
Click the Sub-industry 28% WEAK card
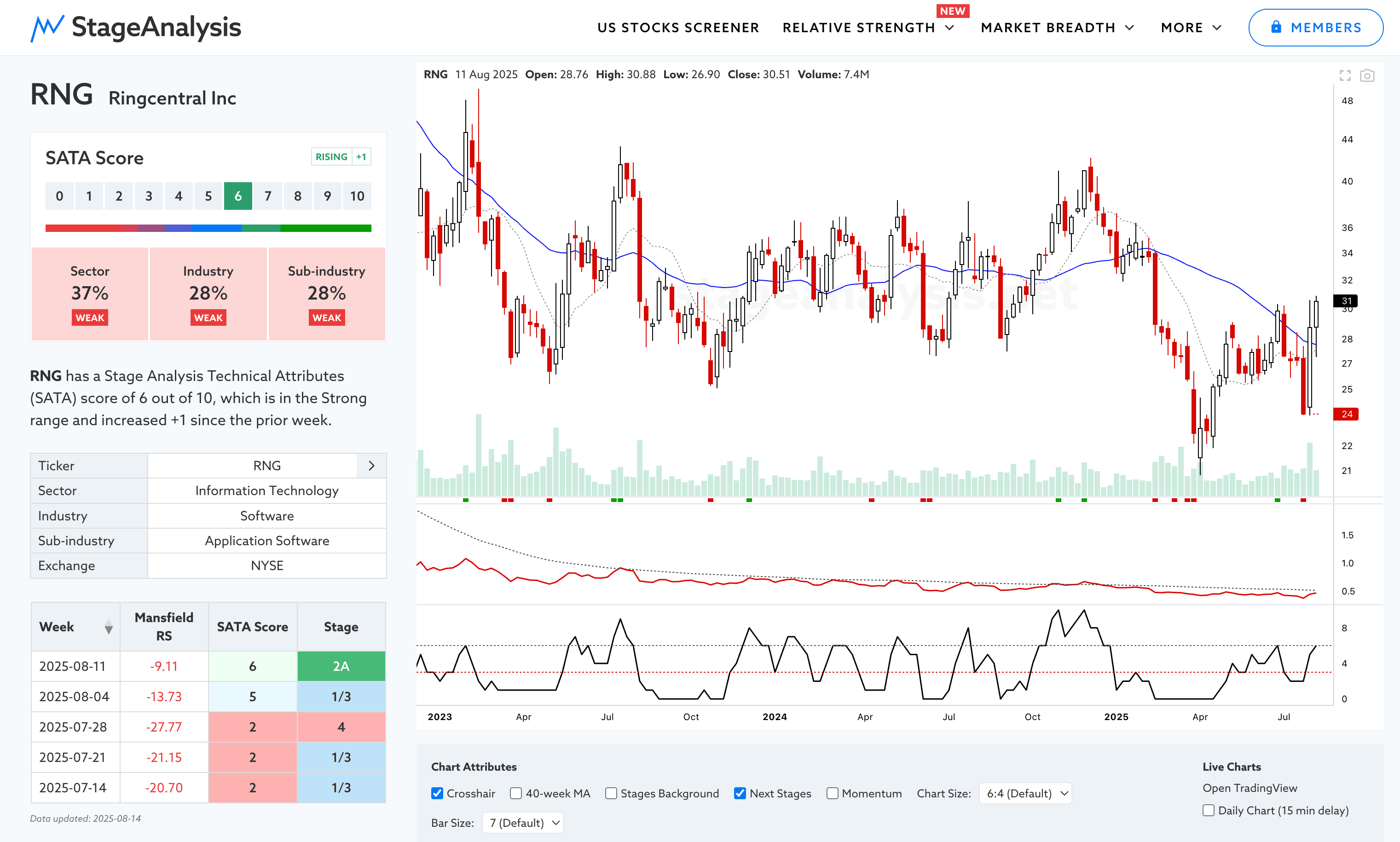pyautogui.click(x=327, y=294)
